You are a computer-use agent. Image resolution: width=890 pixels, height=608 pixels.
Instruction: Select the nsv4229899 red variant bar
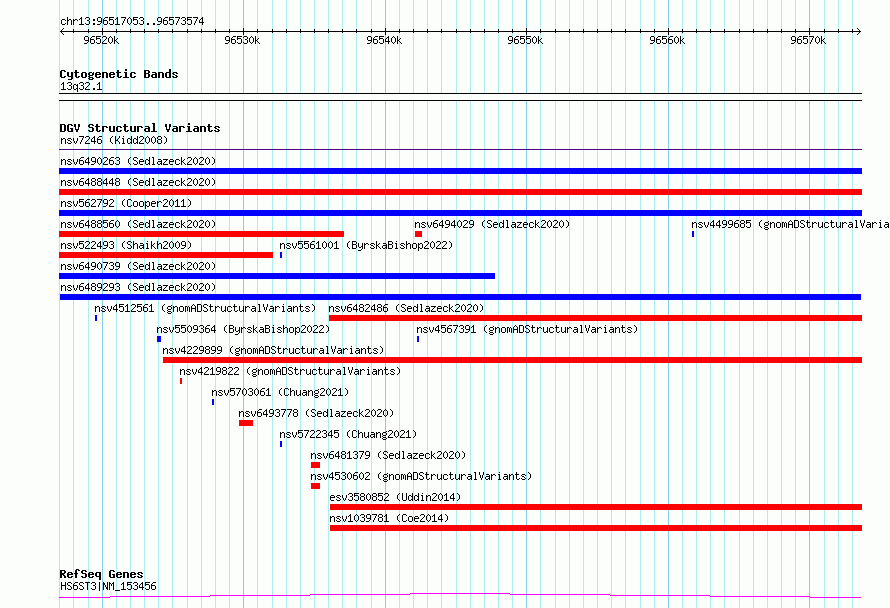(x=513, y=360)
